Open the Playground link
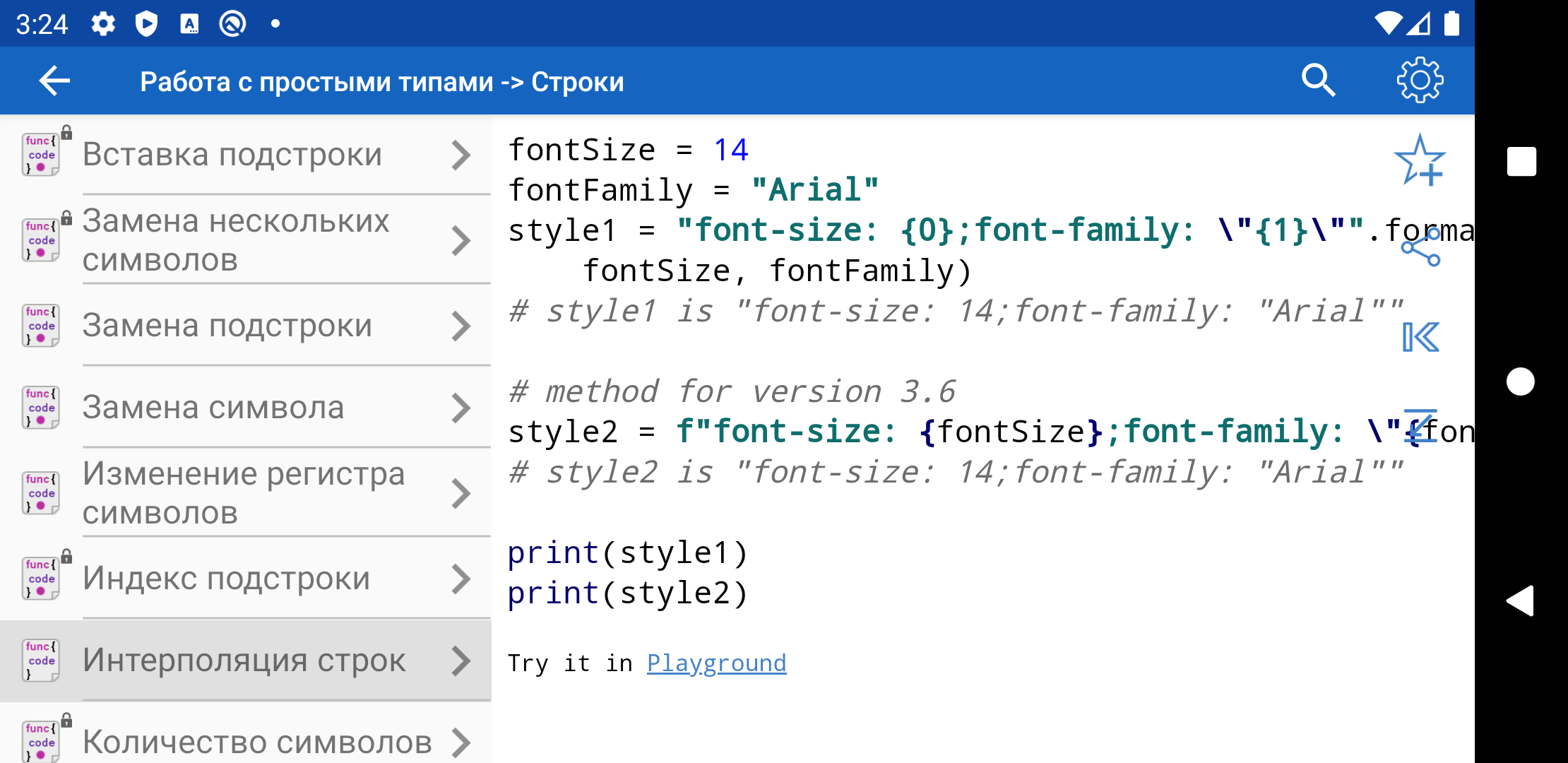1568x763 pixels. coord(716,663)
